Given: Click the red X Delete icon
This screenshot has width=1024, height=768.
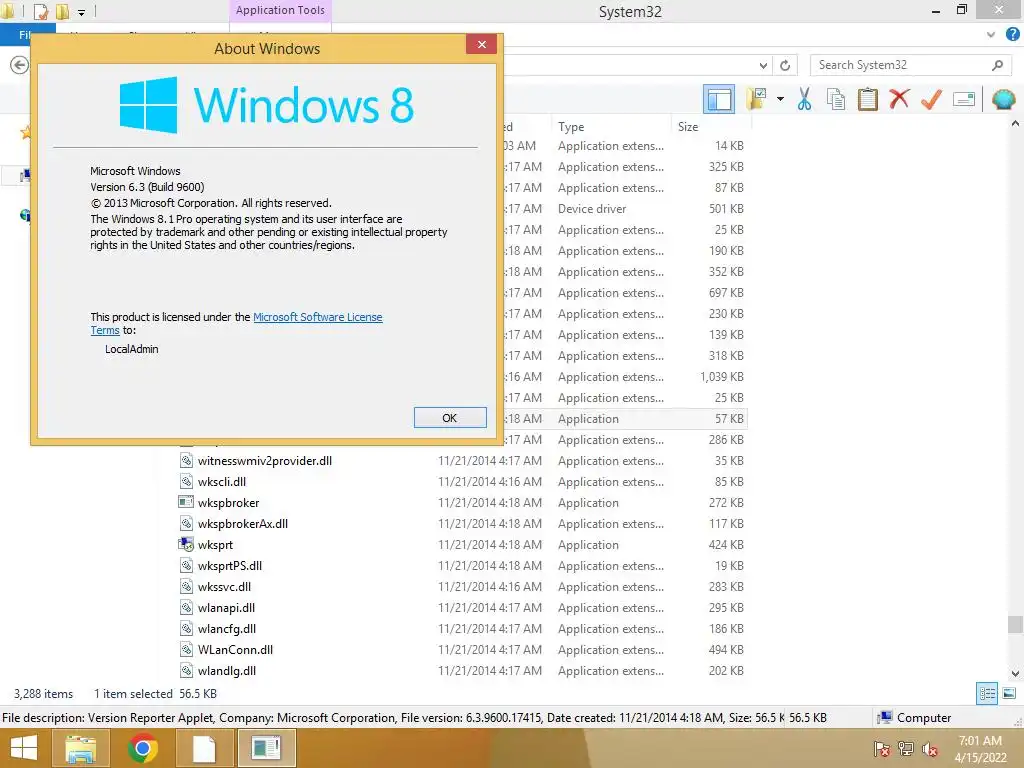Looking at the screenshot, I should (899, 99).
